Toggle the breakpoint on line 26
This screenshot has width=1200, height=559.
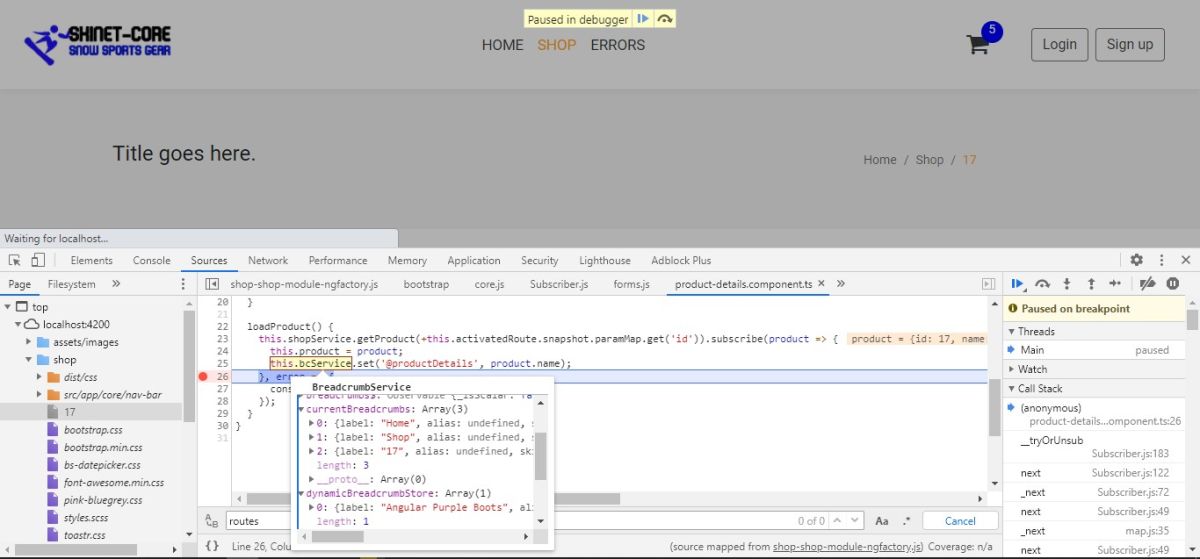pyautogui.click(x=204, y=376)
